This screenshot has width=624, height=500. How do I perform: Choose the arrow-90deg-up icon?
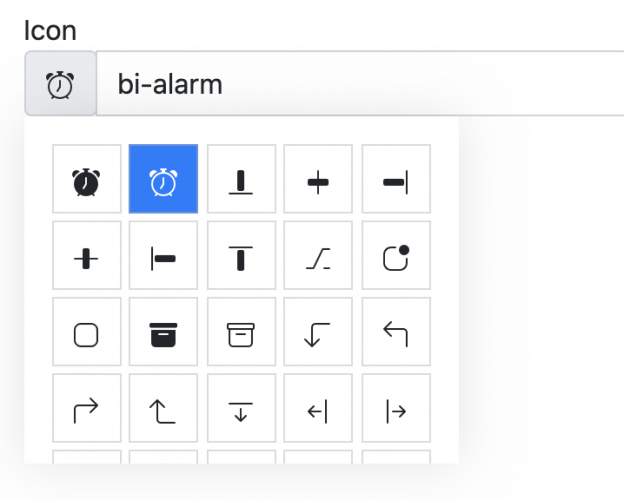tap(163, 408)
